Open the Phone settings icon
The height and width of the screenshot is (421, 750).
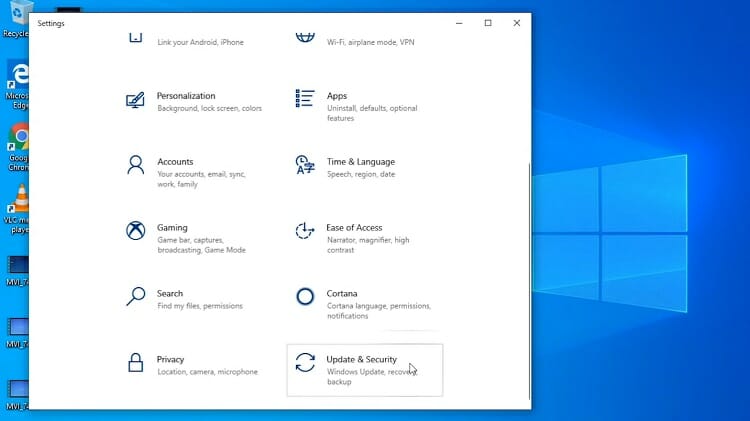pos(135,37)
